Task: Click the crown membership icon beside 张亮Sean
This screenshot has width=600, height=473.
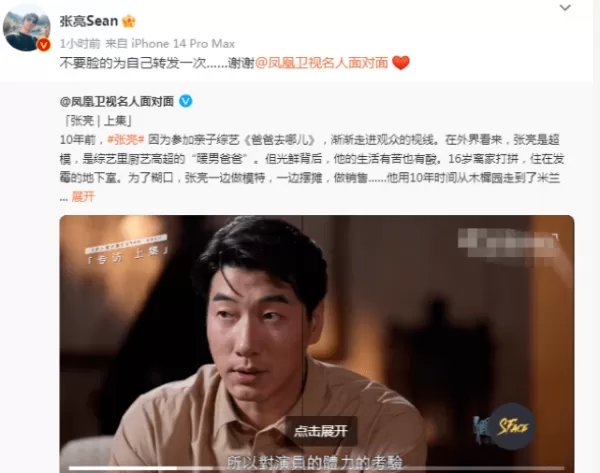Action: tap(129, 21)
